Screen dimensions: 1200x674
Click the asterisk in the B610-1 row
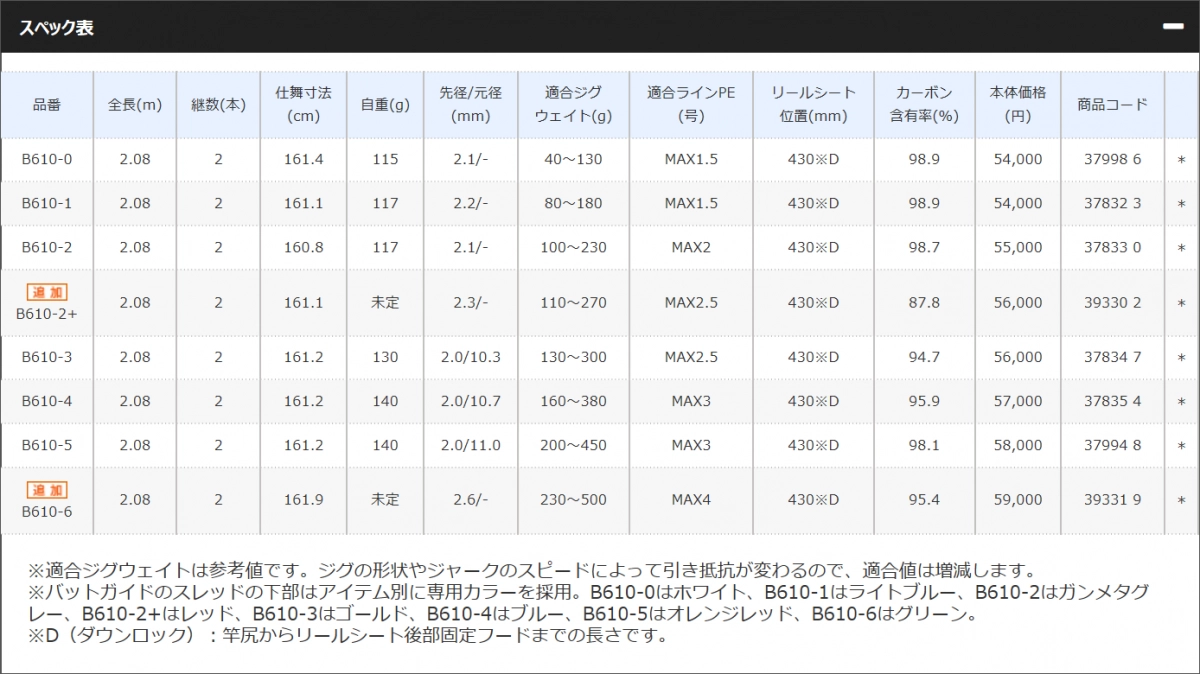click(x=1181, y=204)
